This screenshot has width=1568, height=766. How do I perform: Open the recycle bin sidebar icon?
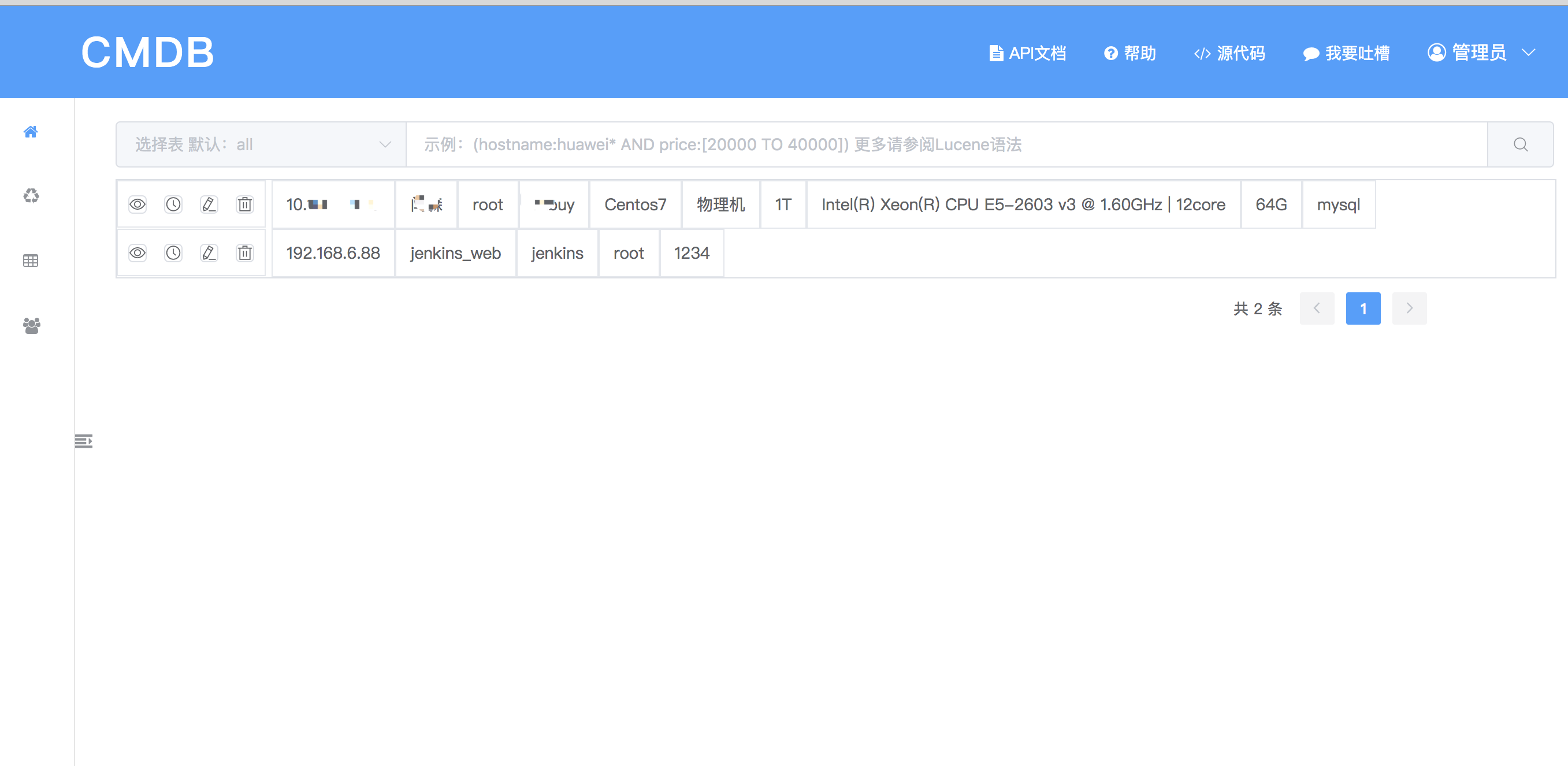[x=31, y=196]
